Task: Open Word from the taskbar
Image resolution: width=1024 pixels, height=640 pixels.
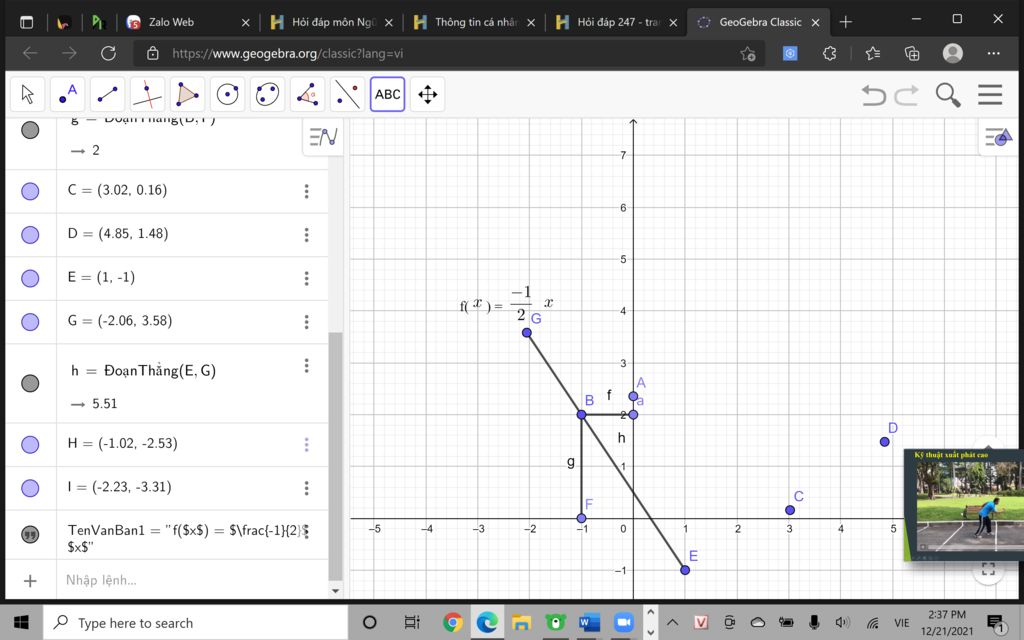Action: click(x=589, y=622)
